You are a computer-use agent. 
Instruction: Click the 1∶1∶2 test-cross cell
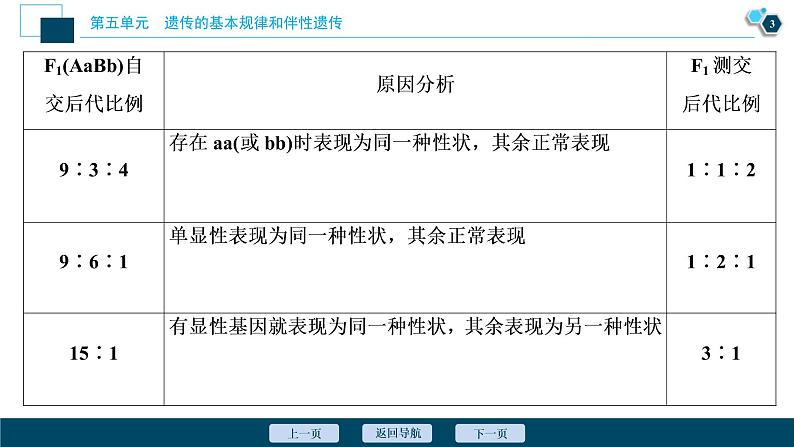(x=721, y=176)
